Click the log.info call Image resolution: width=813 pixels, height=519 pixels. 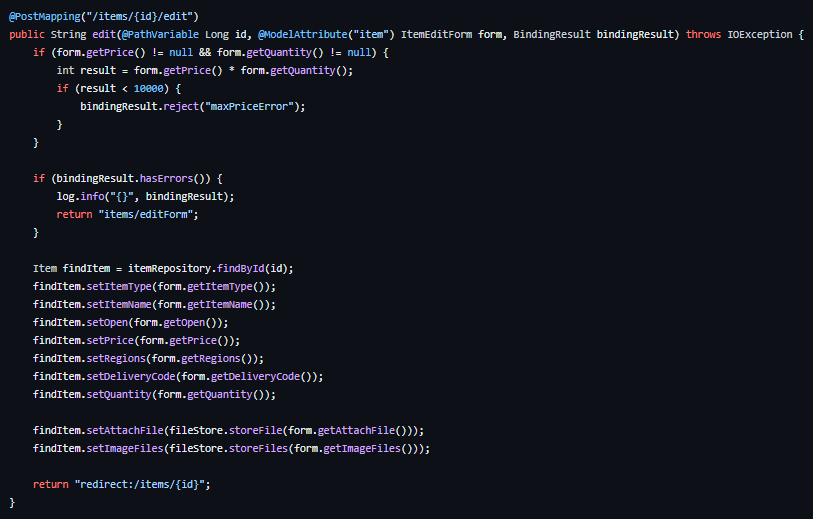tap(80, 197)
